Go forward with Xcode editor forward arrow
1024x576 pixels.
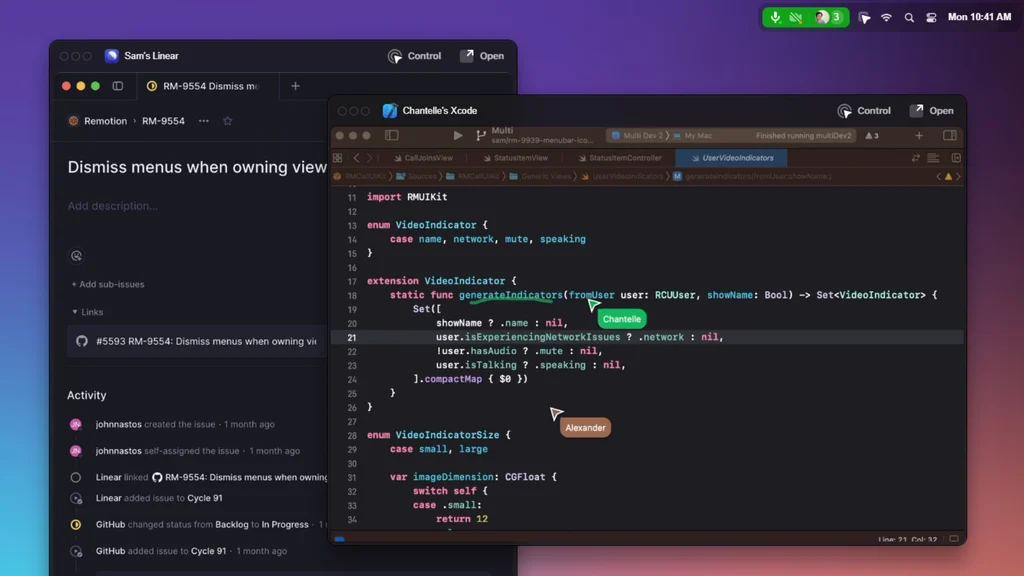coord(369,158)
